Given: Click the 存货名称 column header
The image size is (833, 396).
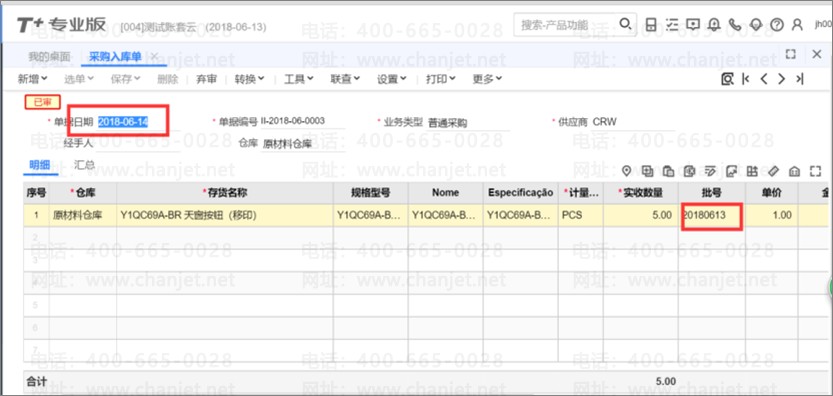Looking at the screenshot, I should (x=225, y=192).
